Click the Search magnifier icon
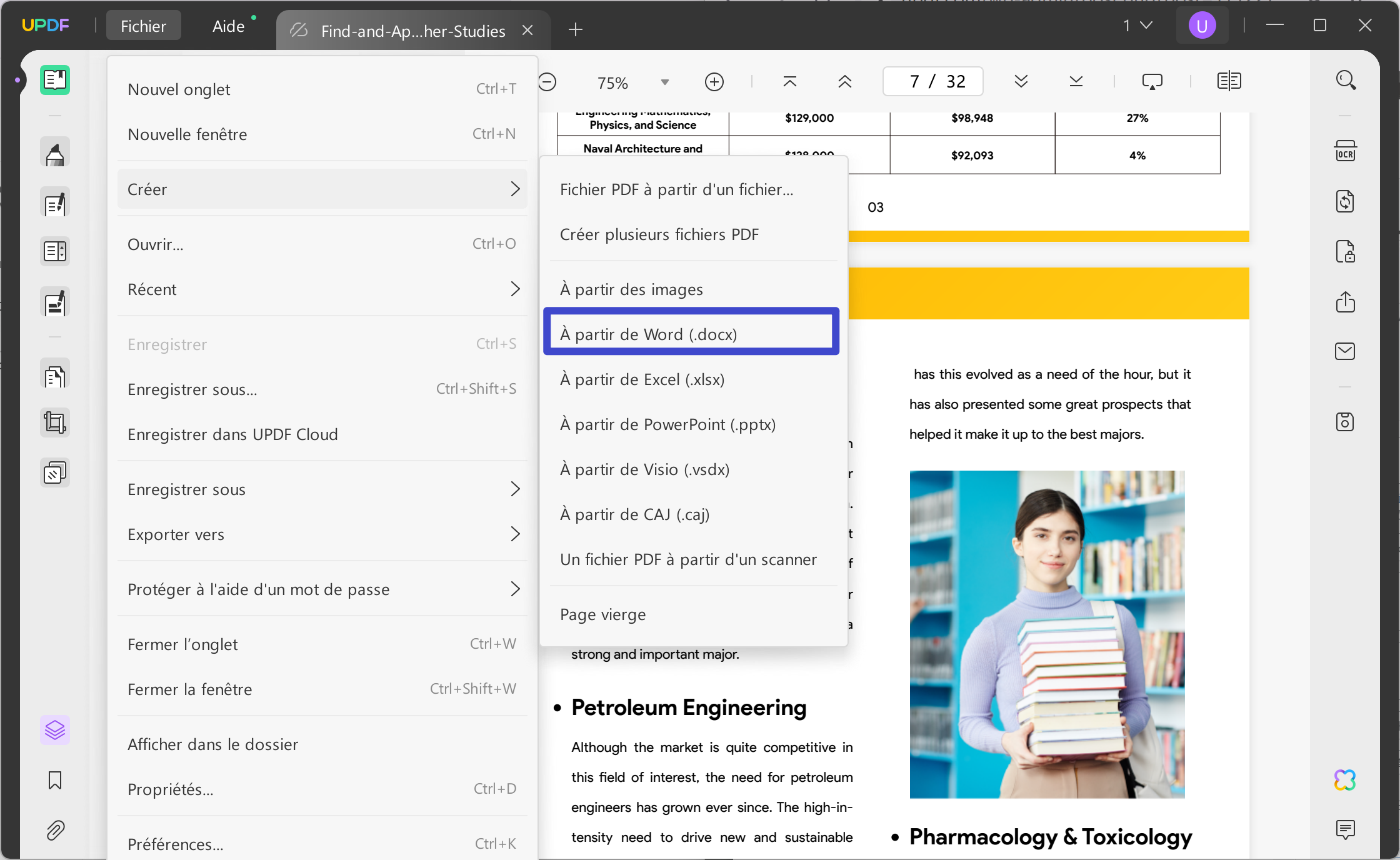Screen dimensions: 1400x860 pos(1346,80)
